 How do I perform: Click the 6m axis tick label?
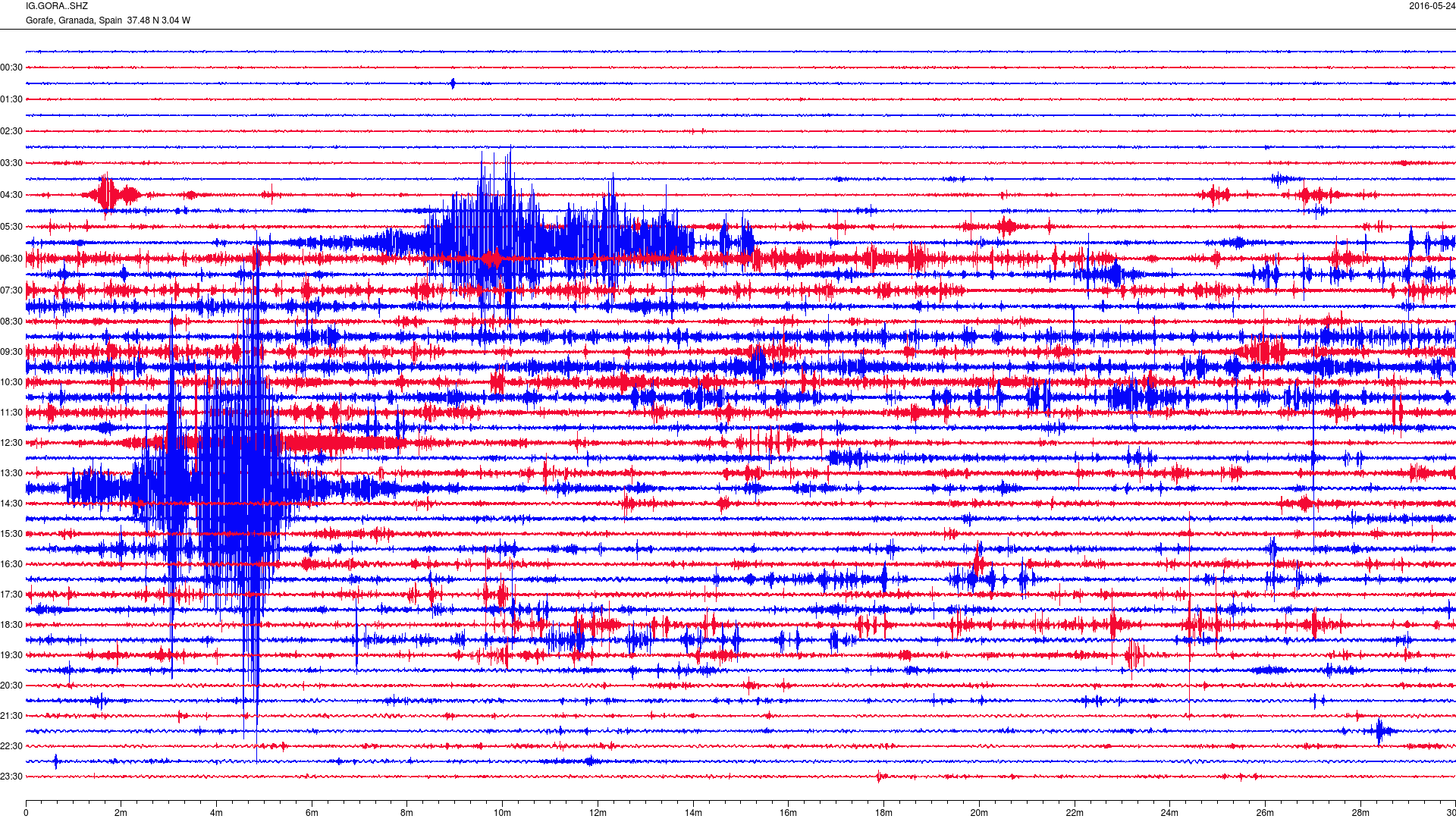click(x=312, y=813)
